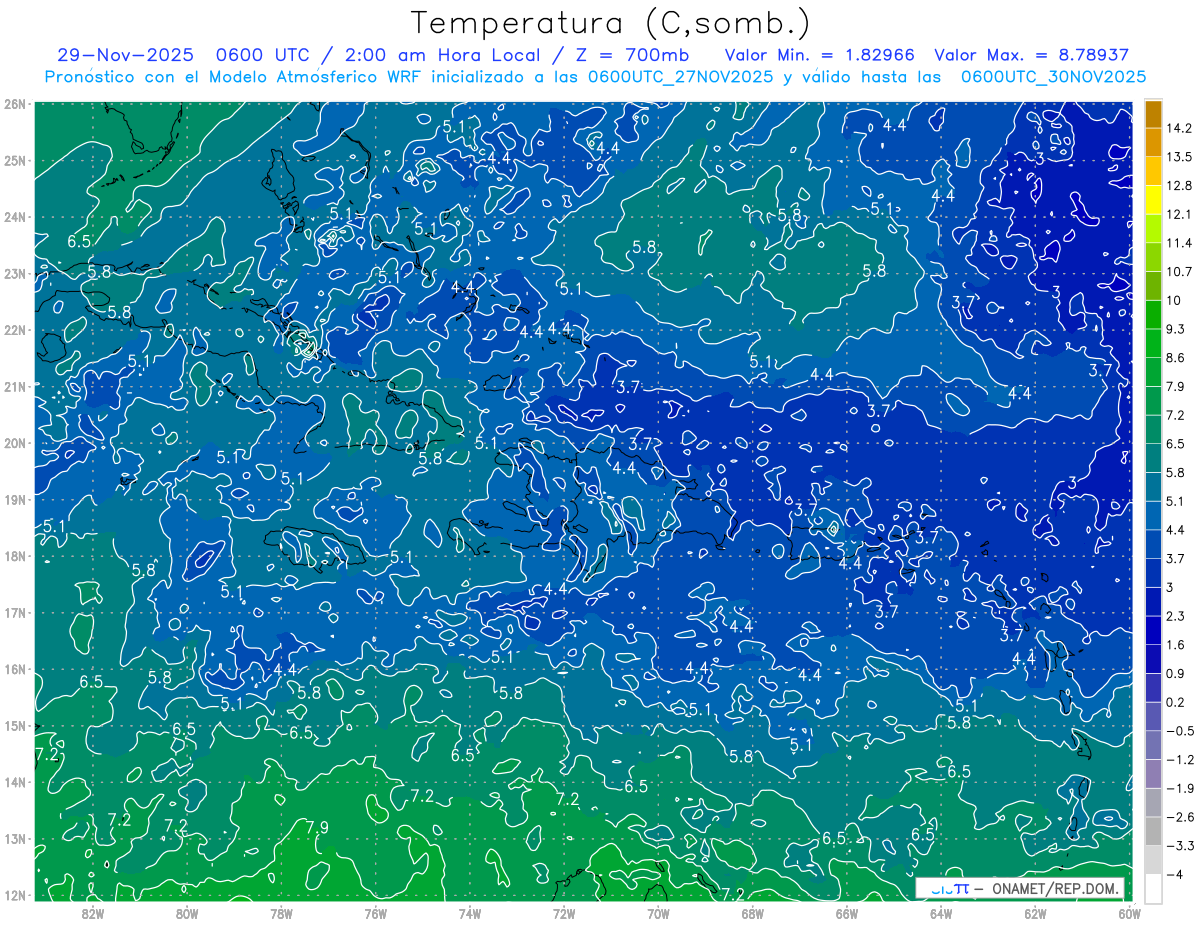Click 'Valor Min. = 1.82966' text
The width and height of the screenshot is (1200, 927).
coord(820,55)
